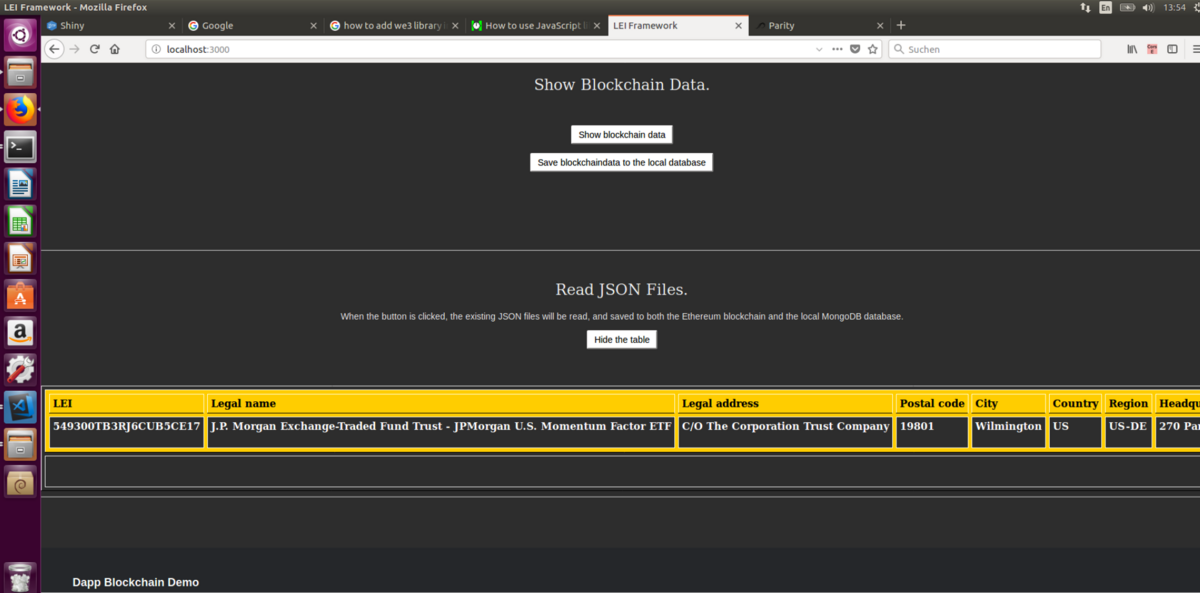This screenshot has width=1200, height=593.
Task: Click Firefox icon in the dock
Action: [x=20, y=109]
